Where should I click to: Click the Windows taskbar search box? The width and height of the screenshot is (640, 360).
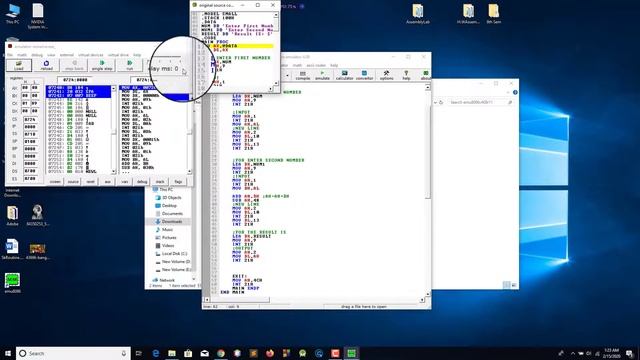point(73,353)
